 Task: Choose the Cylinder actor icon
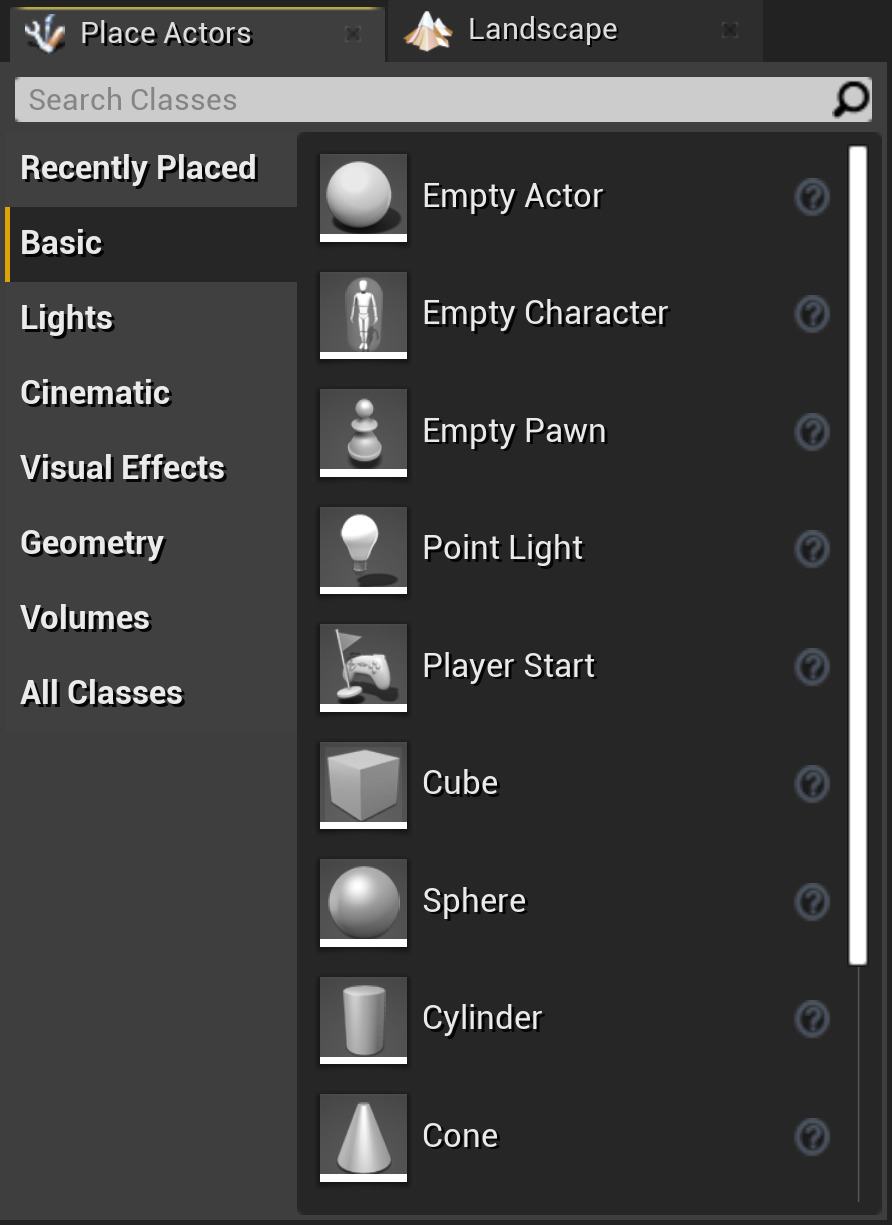tap(362, 1020)
